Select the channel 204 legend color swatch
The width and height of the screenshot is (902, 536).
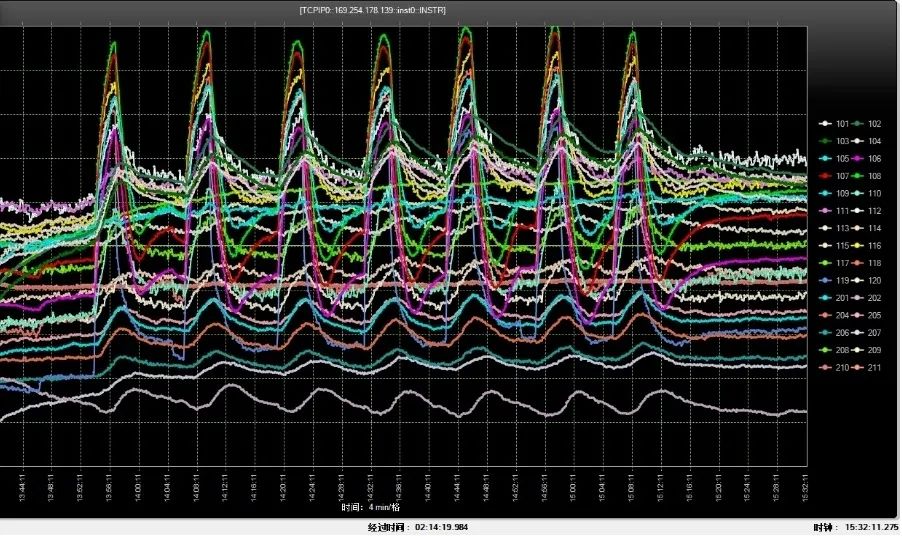pos(825,316)
